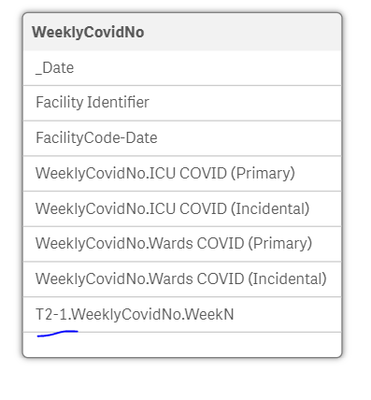
Task: Select WeeklyCovidNo.ICU COVID (Primary) field
Action: pyautogui.click(x=182, y=173)
